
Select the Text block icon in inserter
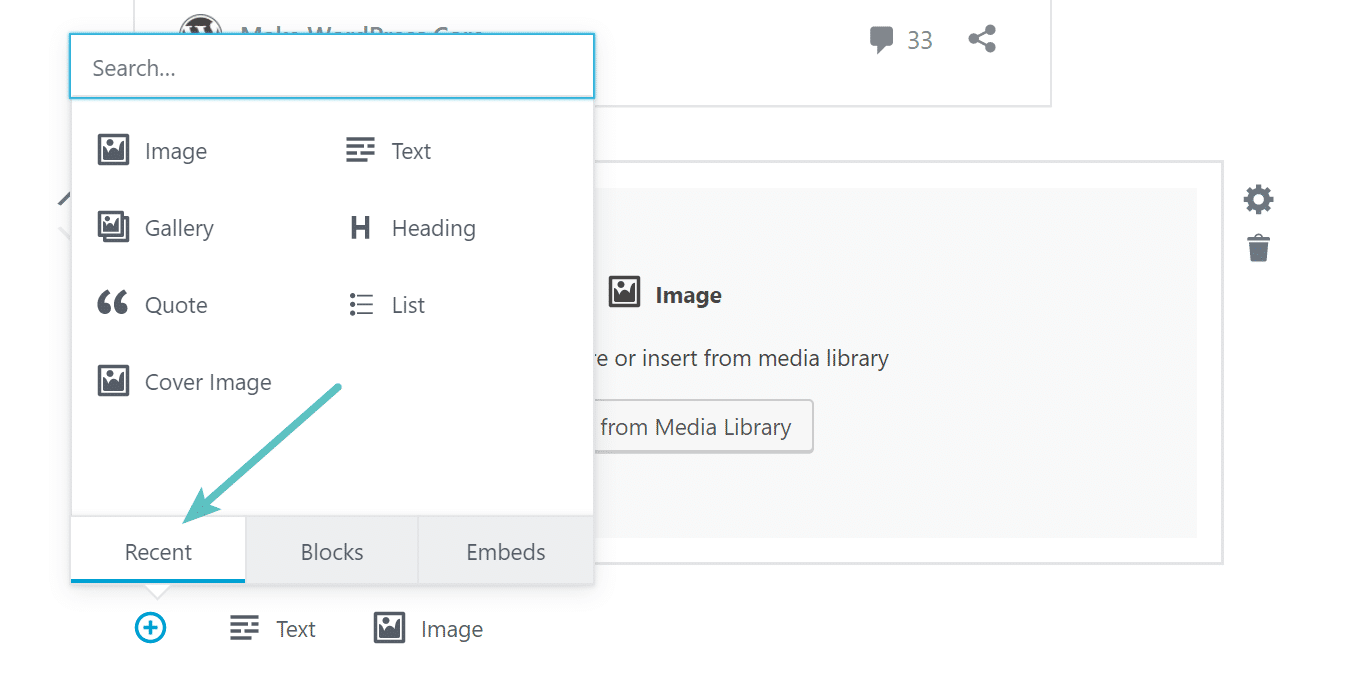(360, 151)
